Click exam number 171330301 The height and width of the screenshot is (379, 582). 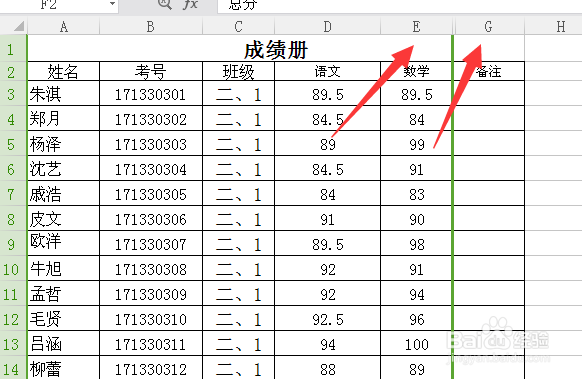pos(151,94)
